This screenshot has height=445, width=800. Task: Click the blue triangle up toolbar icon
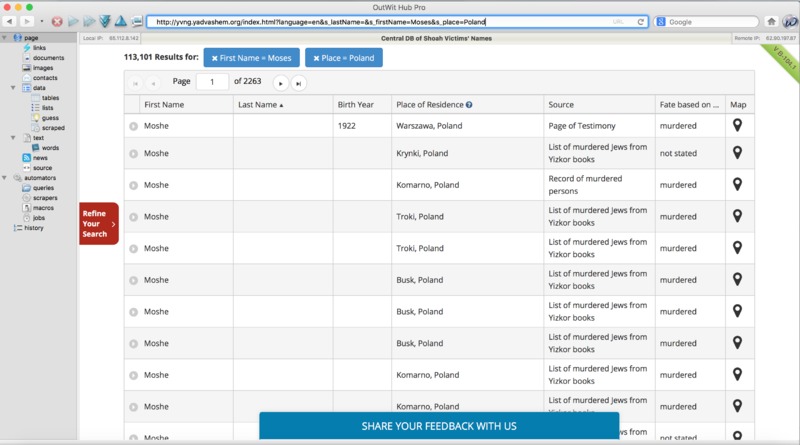coord(121,21)
